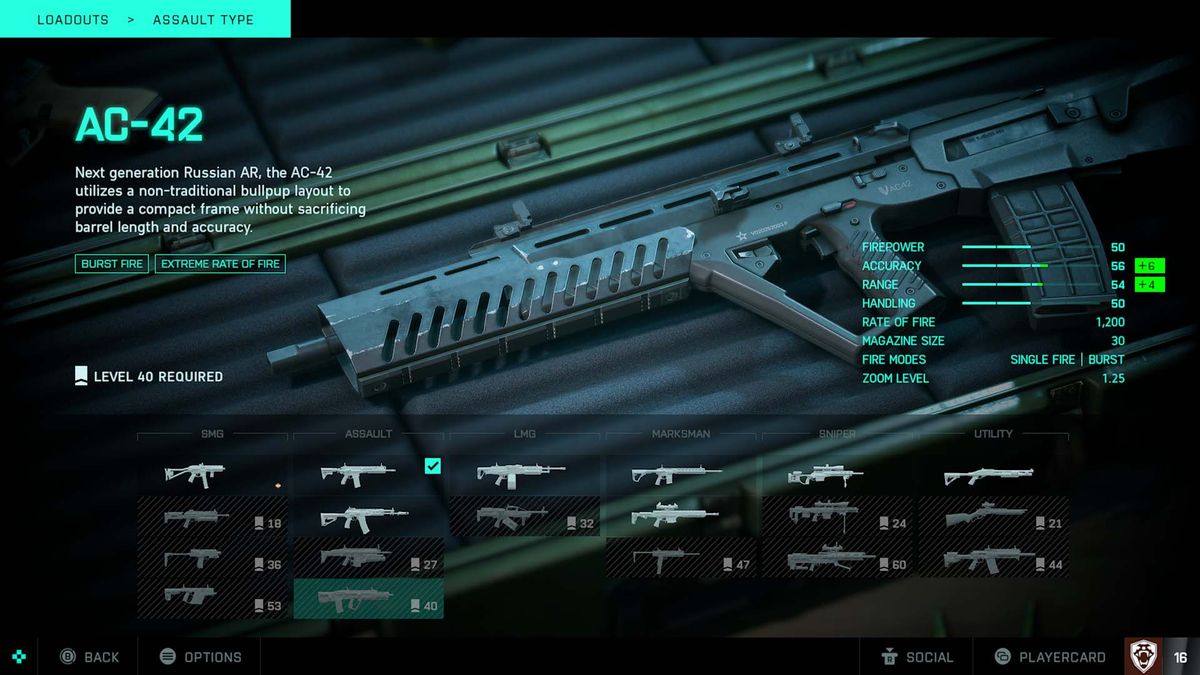Click the equipped checkmark box in Assault column
Image resolution: width=1200 pixels, height=675 pixels.
(432, 465)
